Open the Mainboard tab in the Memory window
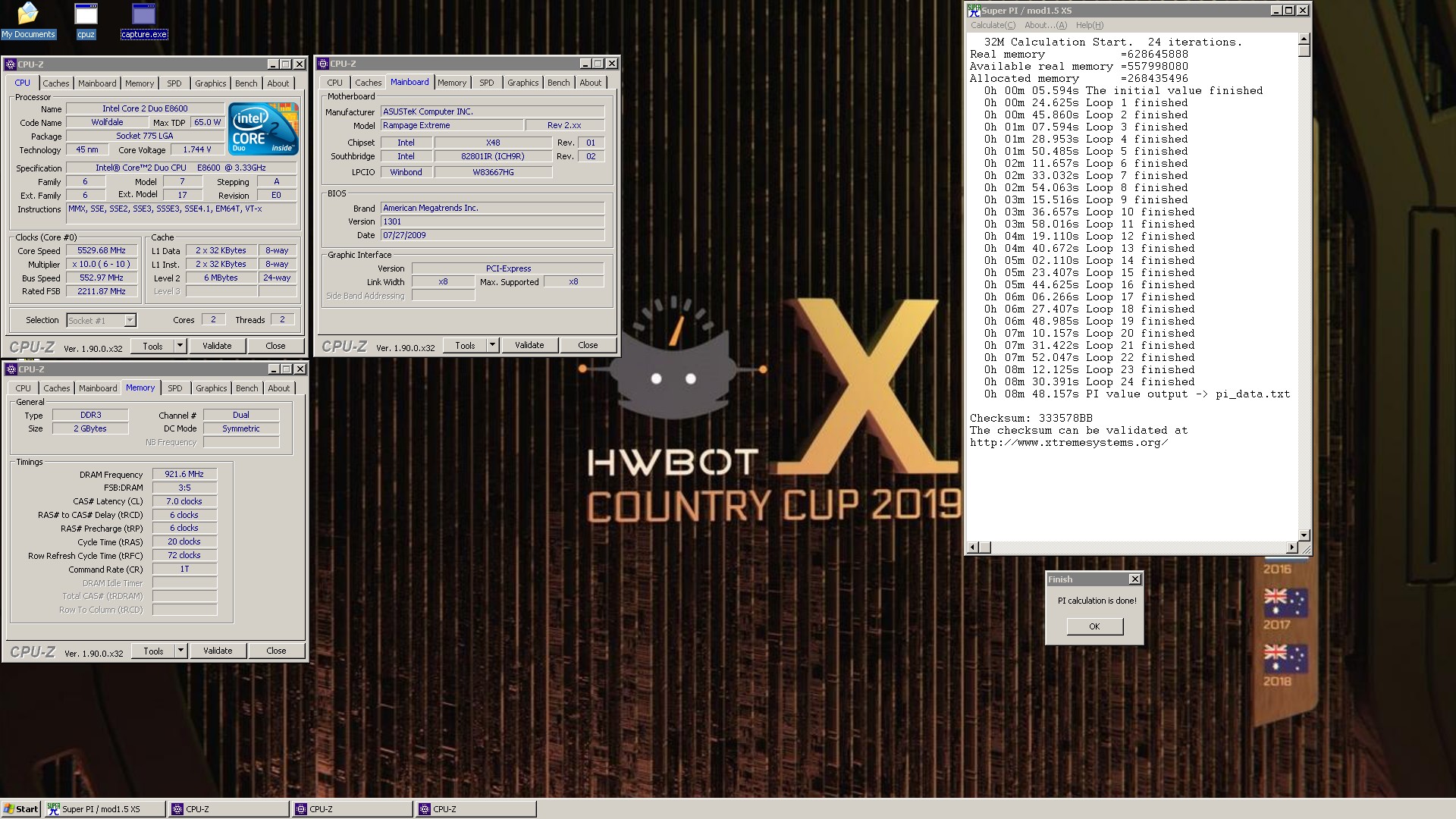This screenshot has width=1456, height=819. click(98, 388)
